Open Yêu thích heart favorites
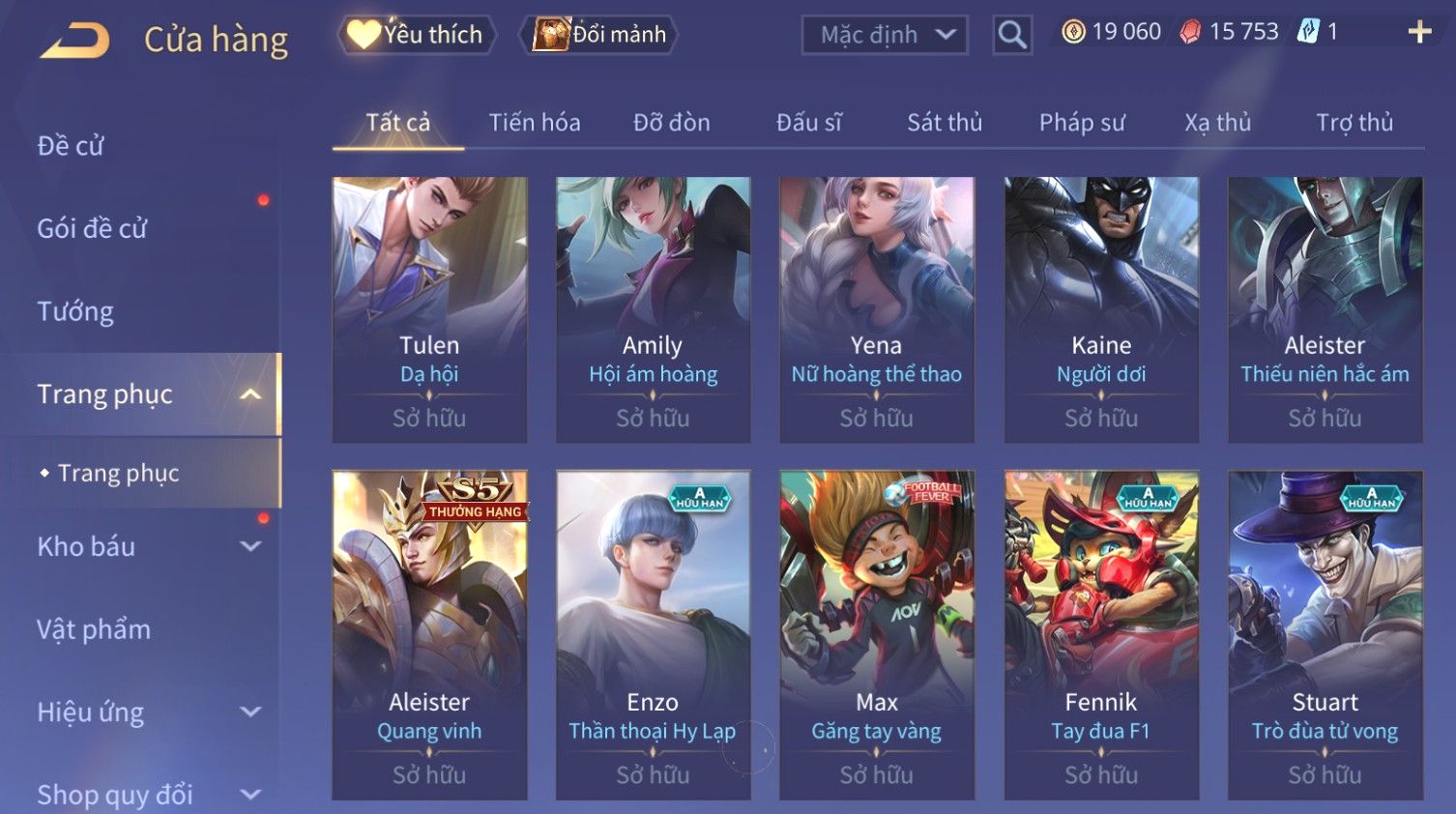The width and height of the screenshot is (1456, 814). [x=417, y=35]
